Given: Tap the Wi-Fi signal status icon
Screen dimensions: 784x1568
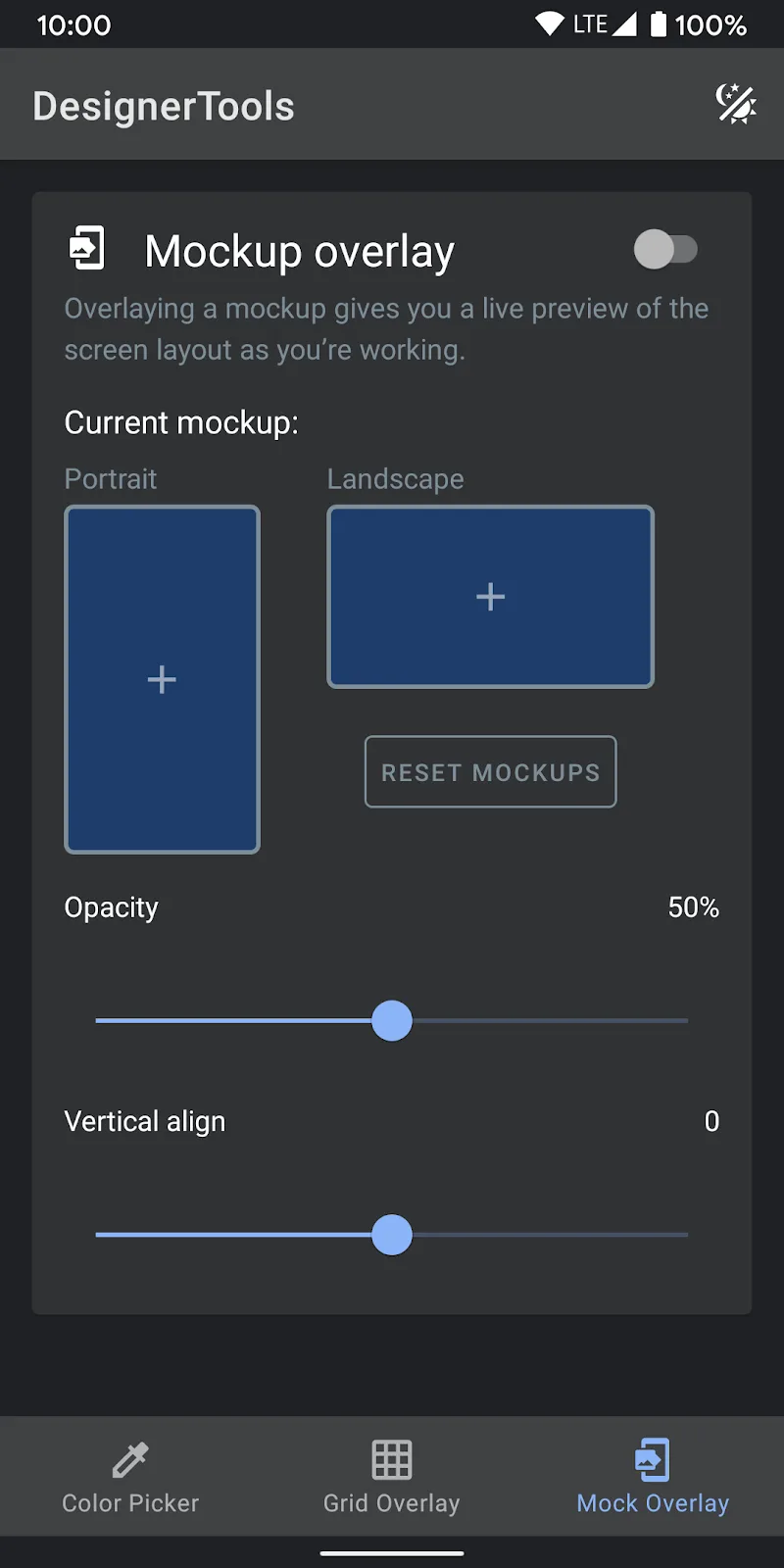Looking at the screenshot, I should pos(550,24).
